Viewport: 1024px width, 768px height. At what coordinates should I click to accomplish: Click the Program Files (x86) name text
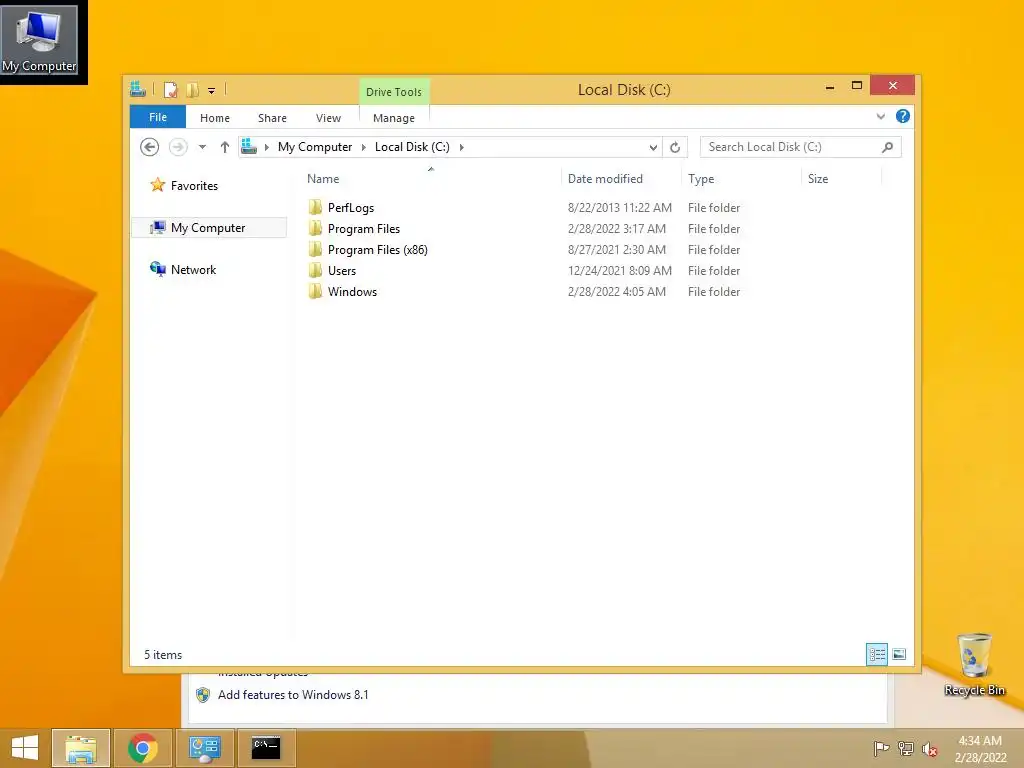click(377, 249)
